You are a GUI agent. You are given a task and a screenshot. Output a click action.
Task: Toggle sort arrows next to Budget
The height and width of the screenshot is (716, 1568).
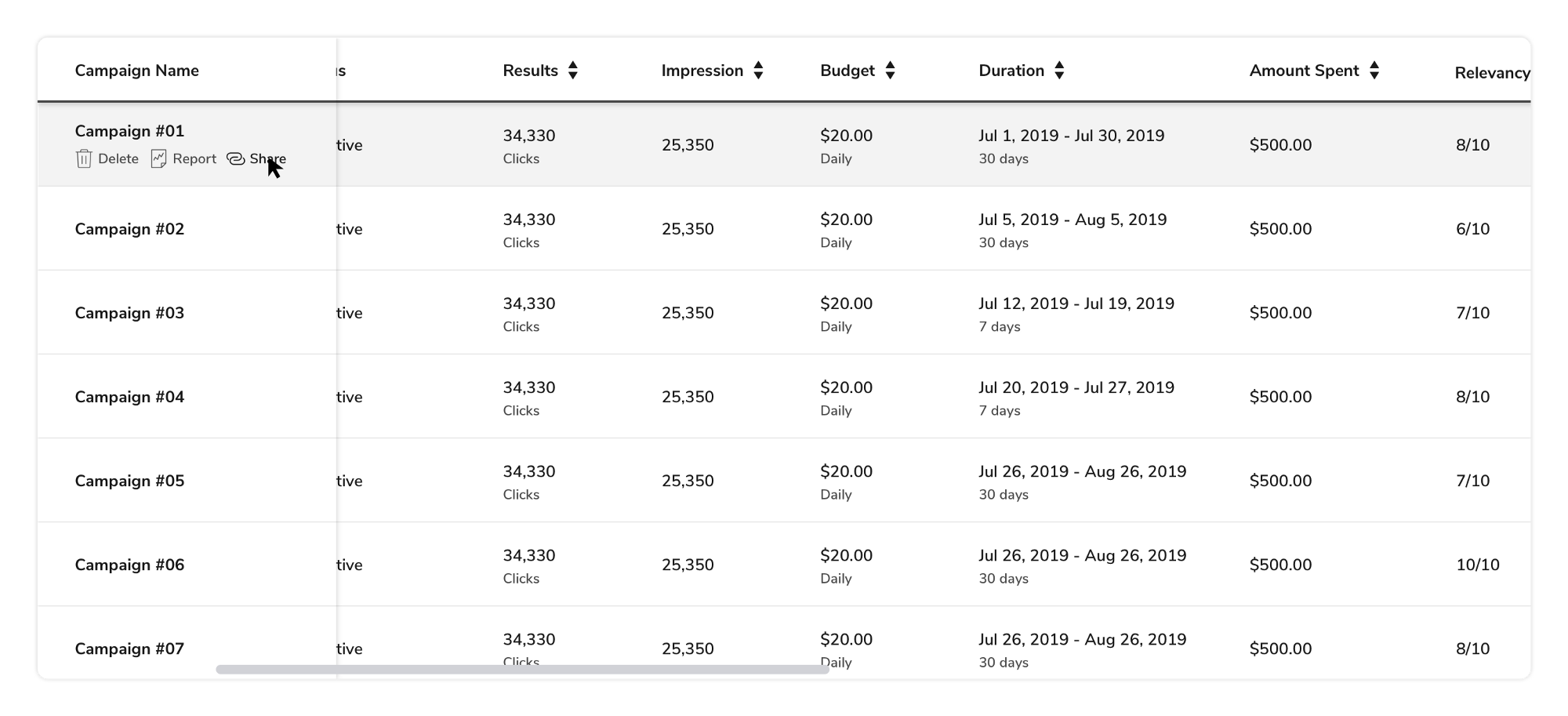(x=890, y=71)
